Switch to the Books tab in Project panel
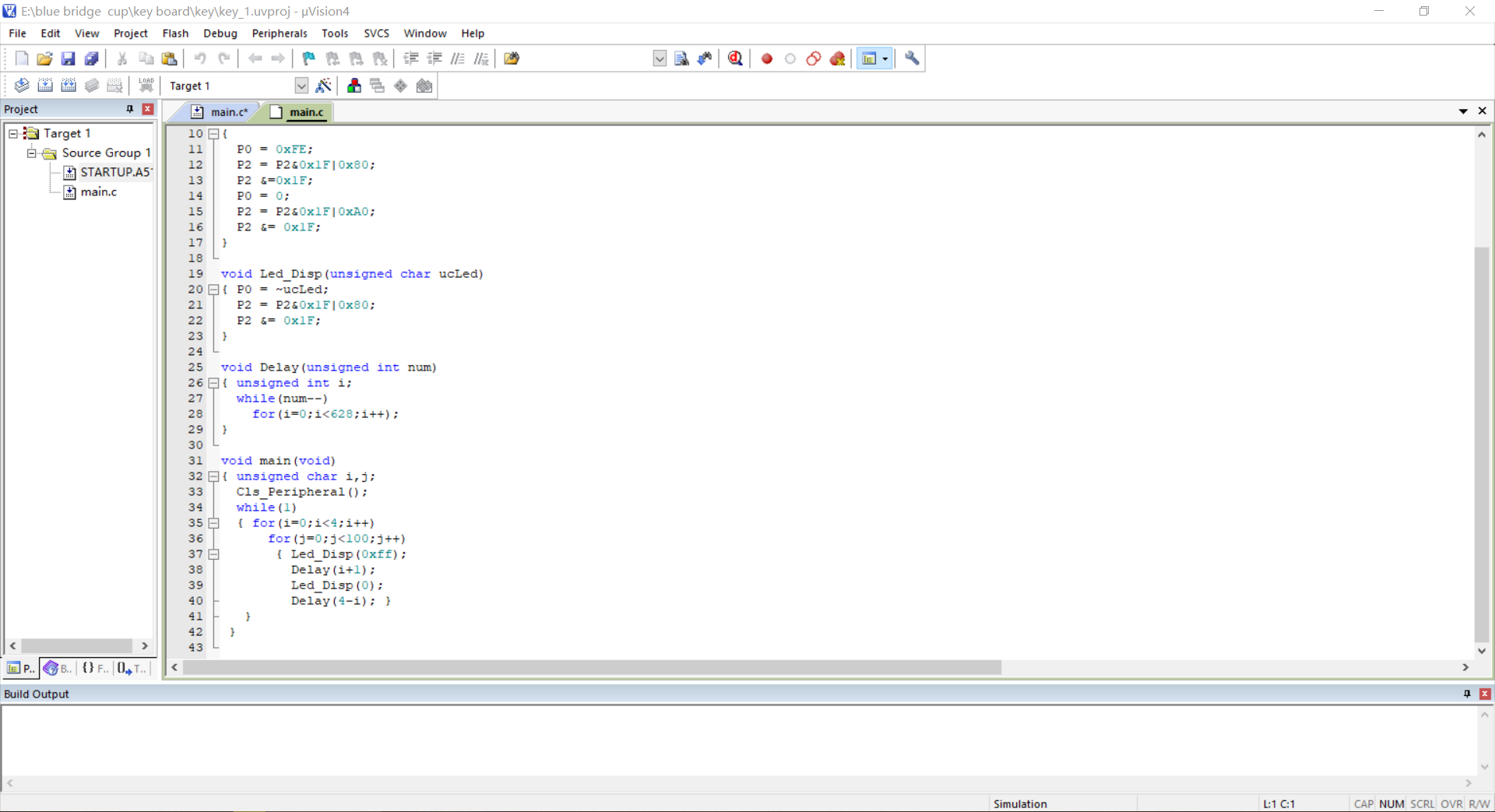The width and height of the screenshot is (1495, 812). click(x=58, y=668)
